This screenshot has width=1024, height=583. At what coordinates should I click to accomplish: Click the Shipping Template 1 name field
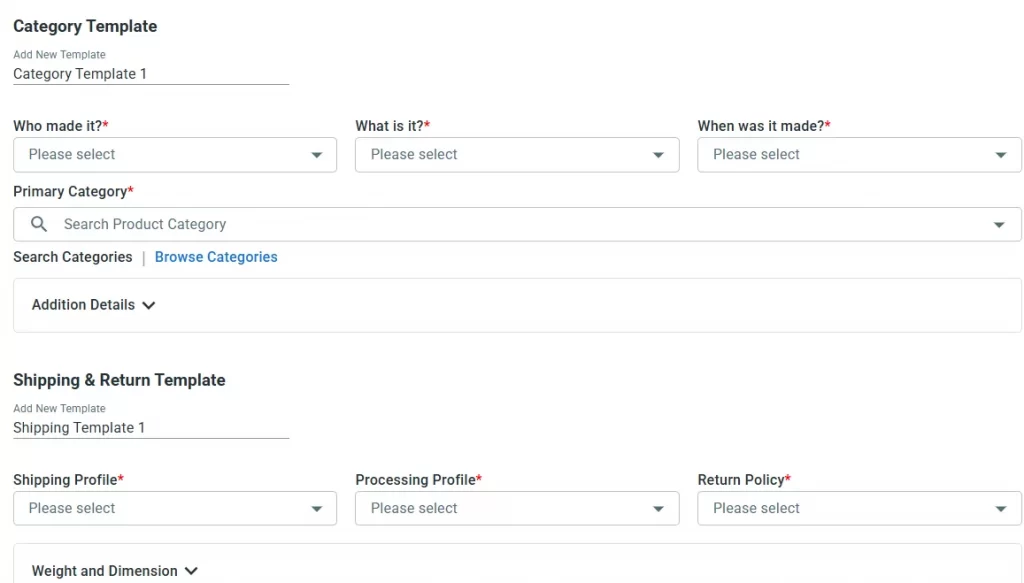150,427
